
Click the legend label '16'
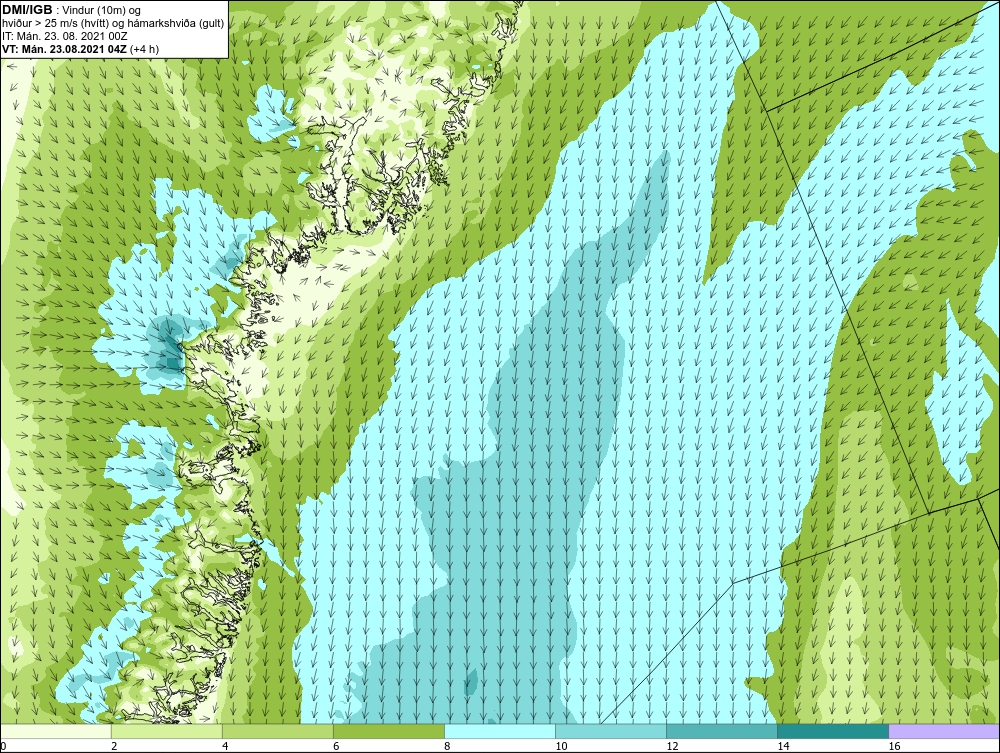pyautogui.click(x=894, y=746)
